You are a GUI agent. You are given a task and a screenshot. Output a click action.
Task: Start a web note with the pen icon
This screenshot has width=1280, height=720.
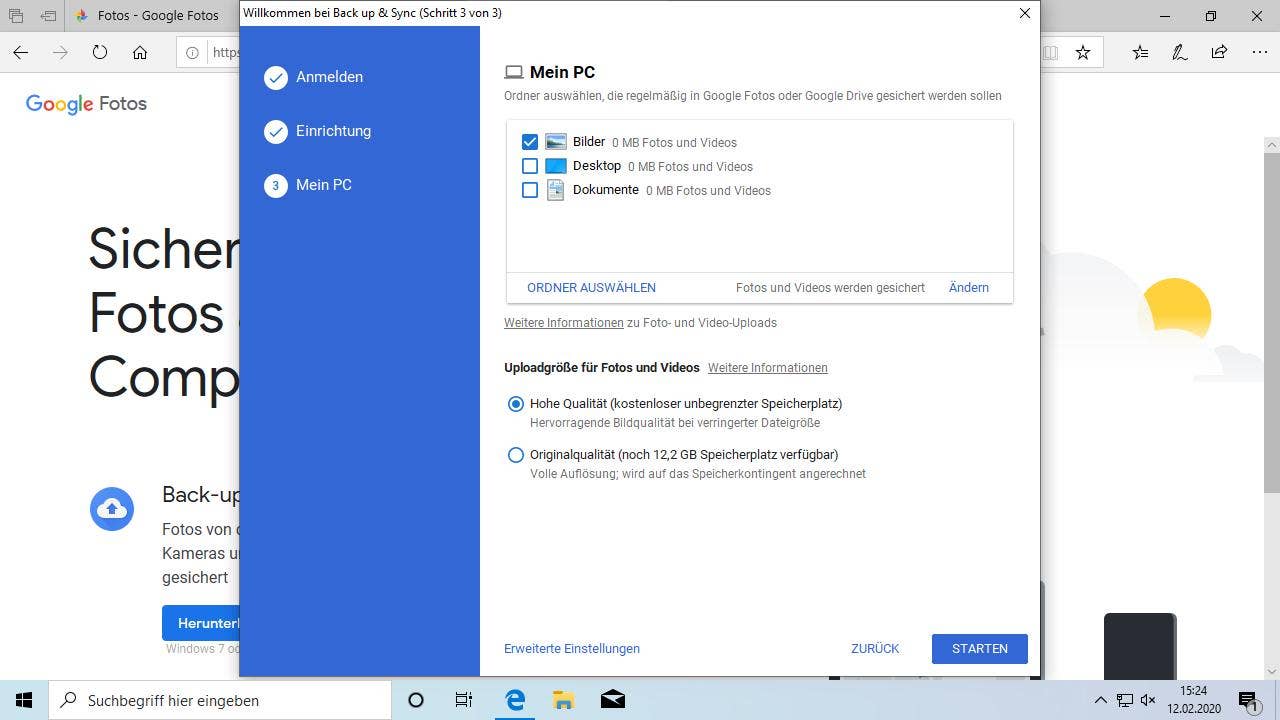(x=1180, y=52)
